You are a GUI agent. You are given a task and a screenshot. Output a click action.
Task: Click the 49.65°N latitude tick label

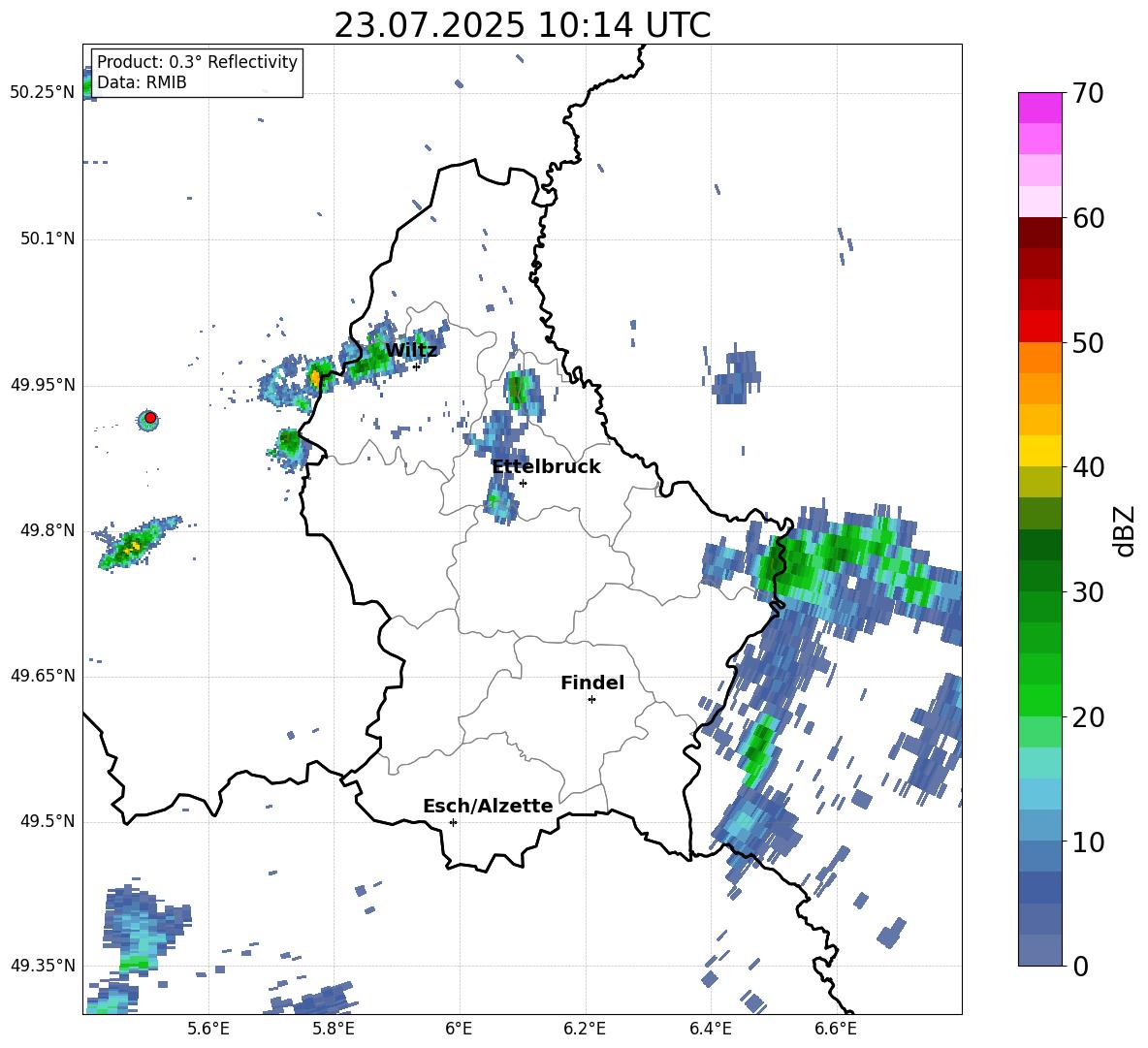pyautogui.click(x=43, y=676)
